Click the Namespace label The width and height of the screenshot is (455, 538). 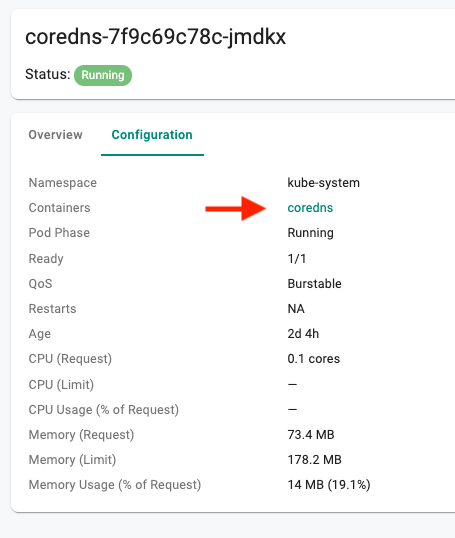63,183
